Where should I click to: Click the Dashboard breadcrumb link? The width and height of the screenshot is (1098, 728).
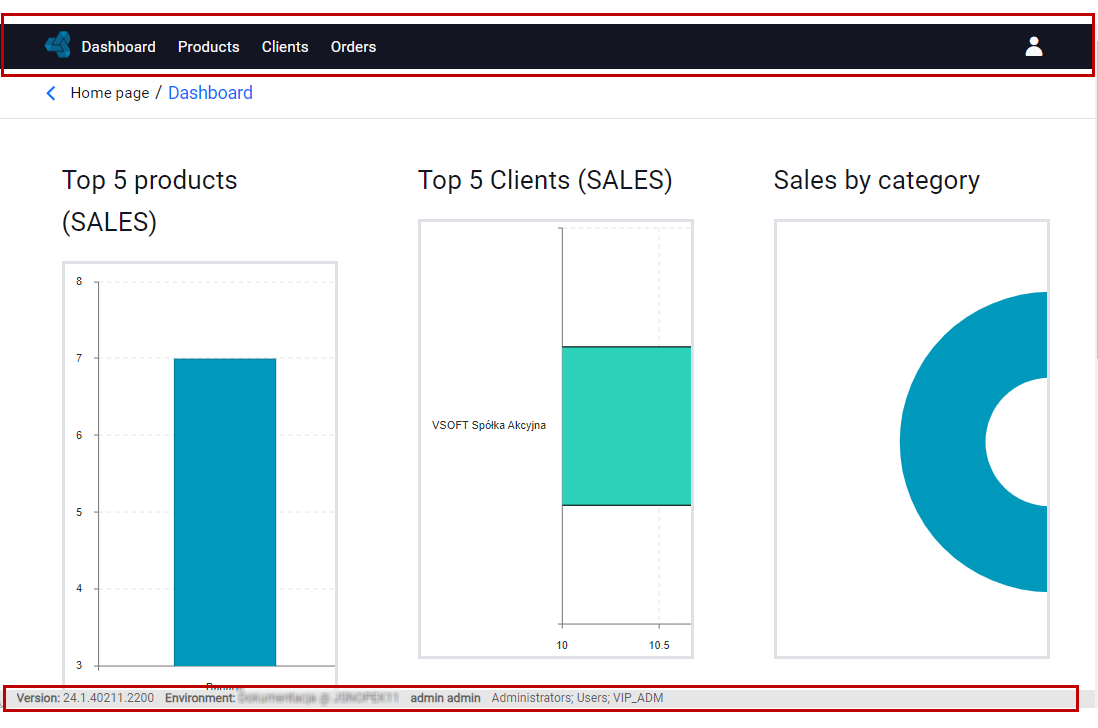[x=210, y=93]
